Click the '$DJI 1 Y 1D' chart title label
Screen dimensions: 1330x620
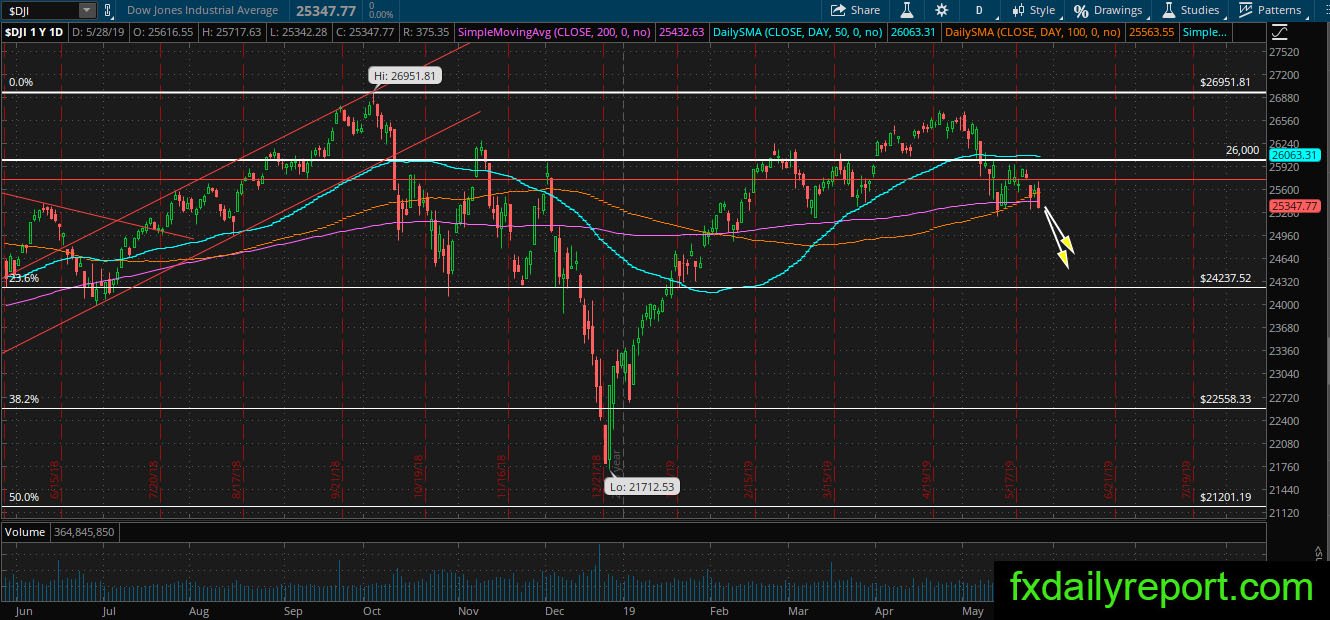34,32
